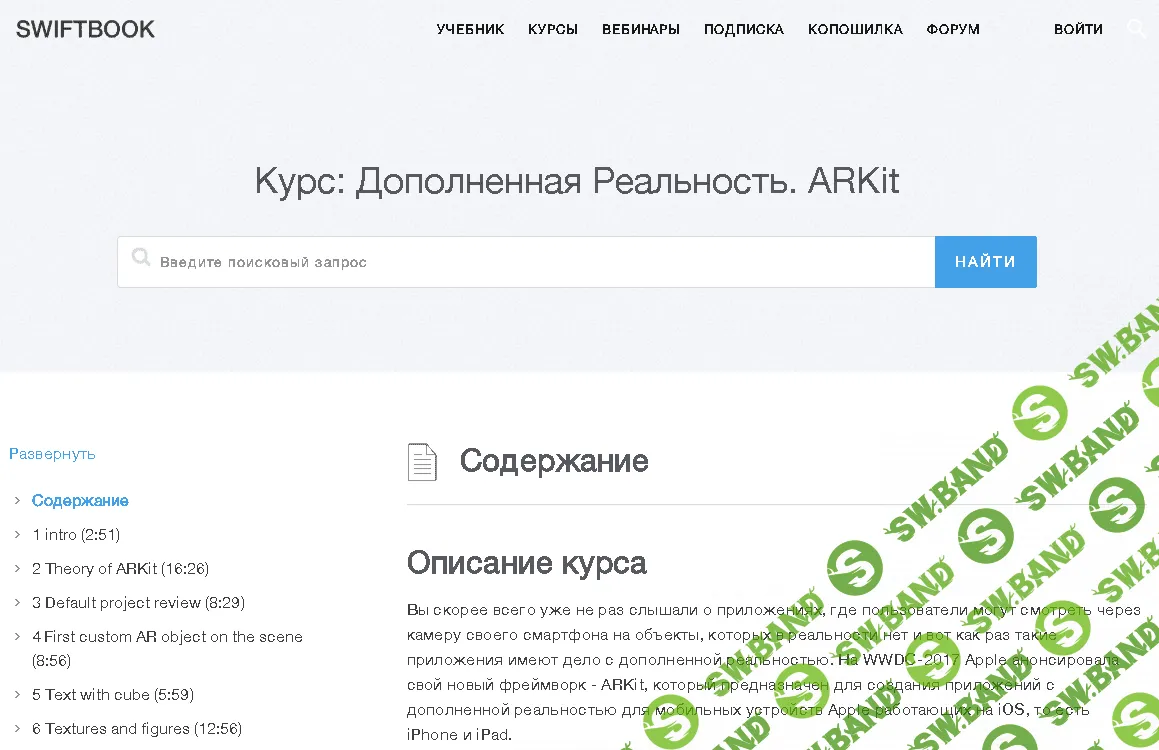Viewport: 1159px width, 750px height.
Task: Select the Содержание link in the sidebar
Action: (x=80, y=500)
